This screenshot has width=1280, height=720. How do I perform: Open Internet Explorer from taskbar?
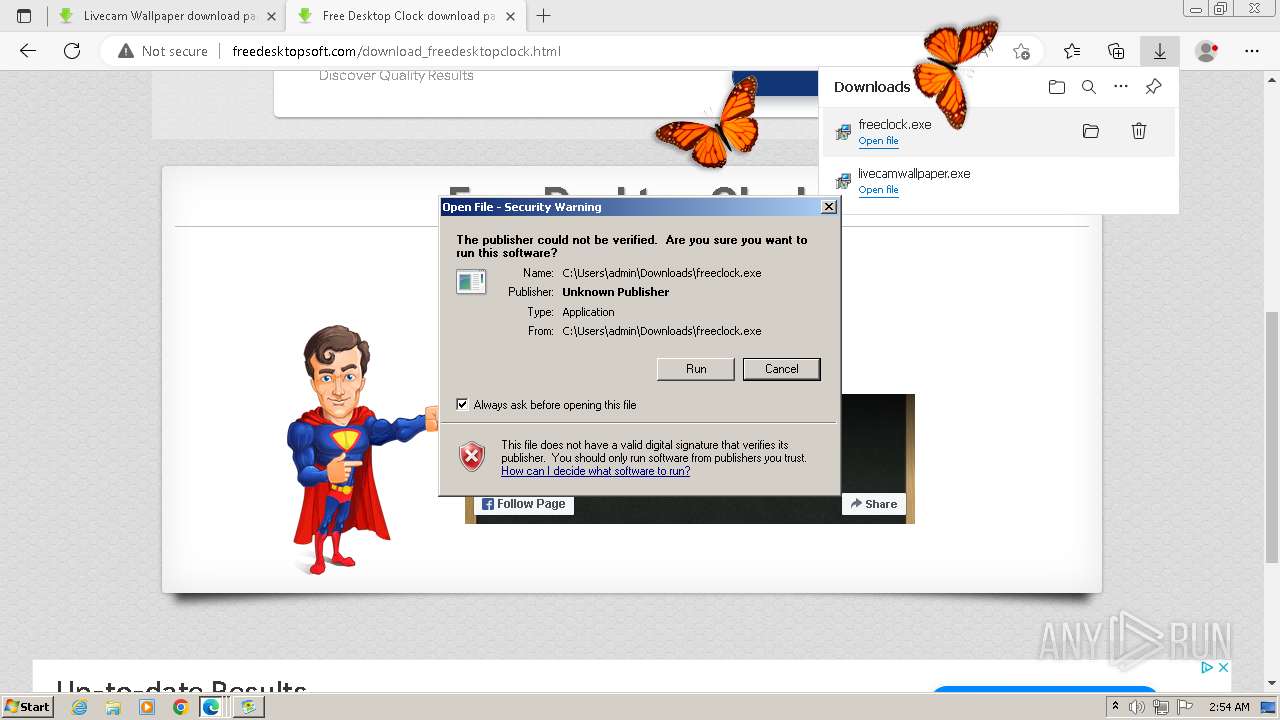[80, 707]
